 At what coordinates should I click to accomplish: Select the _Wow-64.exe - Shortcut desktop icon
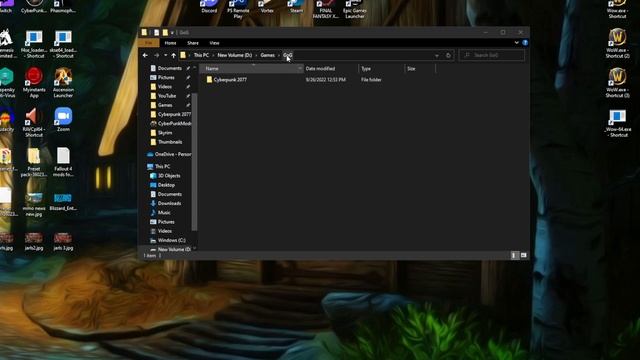pyautogui.click(x=617, y=123)
